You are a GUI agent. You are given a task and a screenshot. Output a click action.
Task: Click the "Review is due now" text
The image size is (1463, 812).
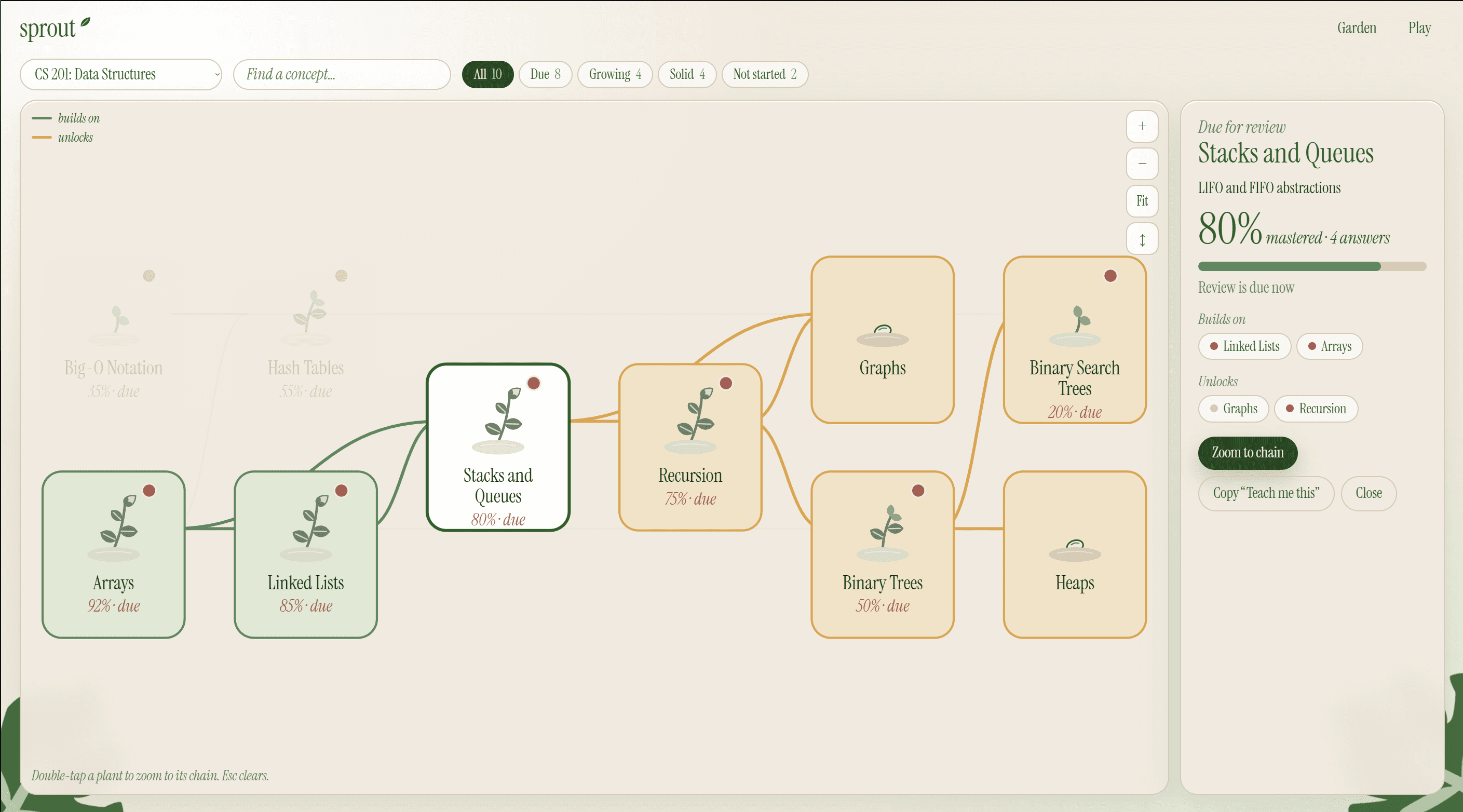point(1246,287)
